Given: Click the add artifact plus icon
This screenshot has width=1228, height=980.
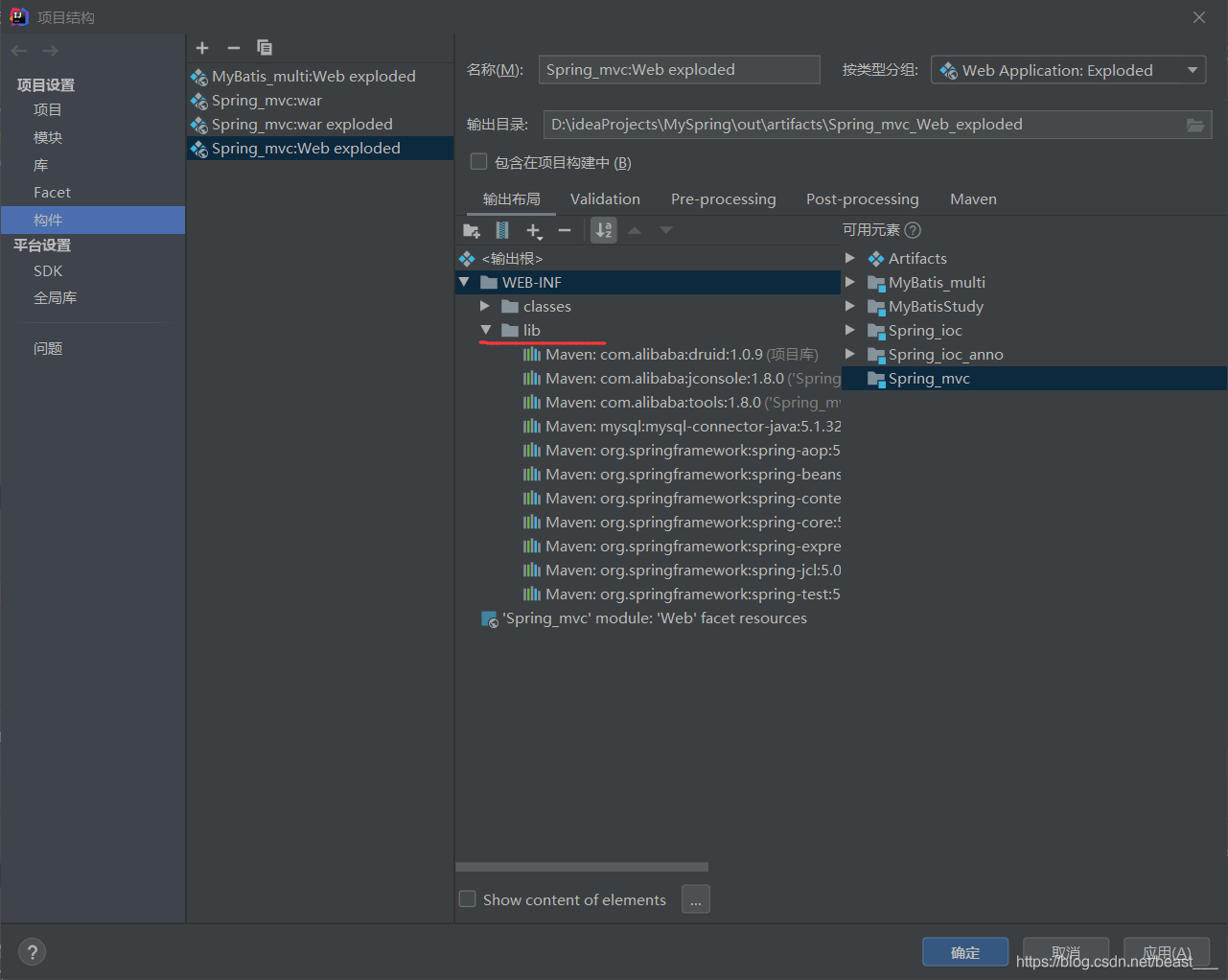Looking at the screenshot, I should [202, 48].
